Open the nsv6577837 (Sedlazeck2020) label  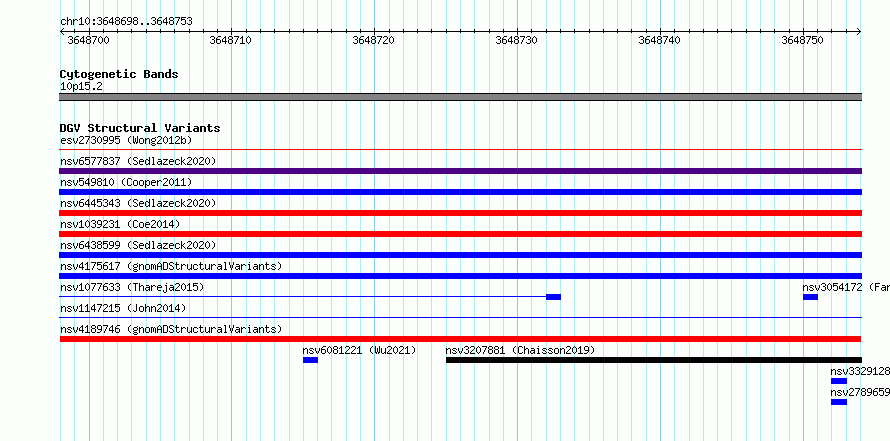[x=138, y=161]
